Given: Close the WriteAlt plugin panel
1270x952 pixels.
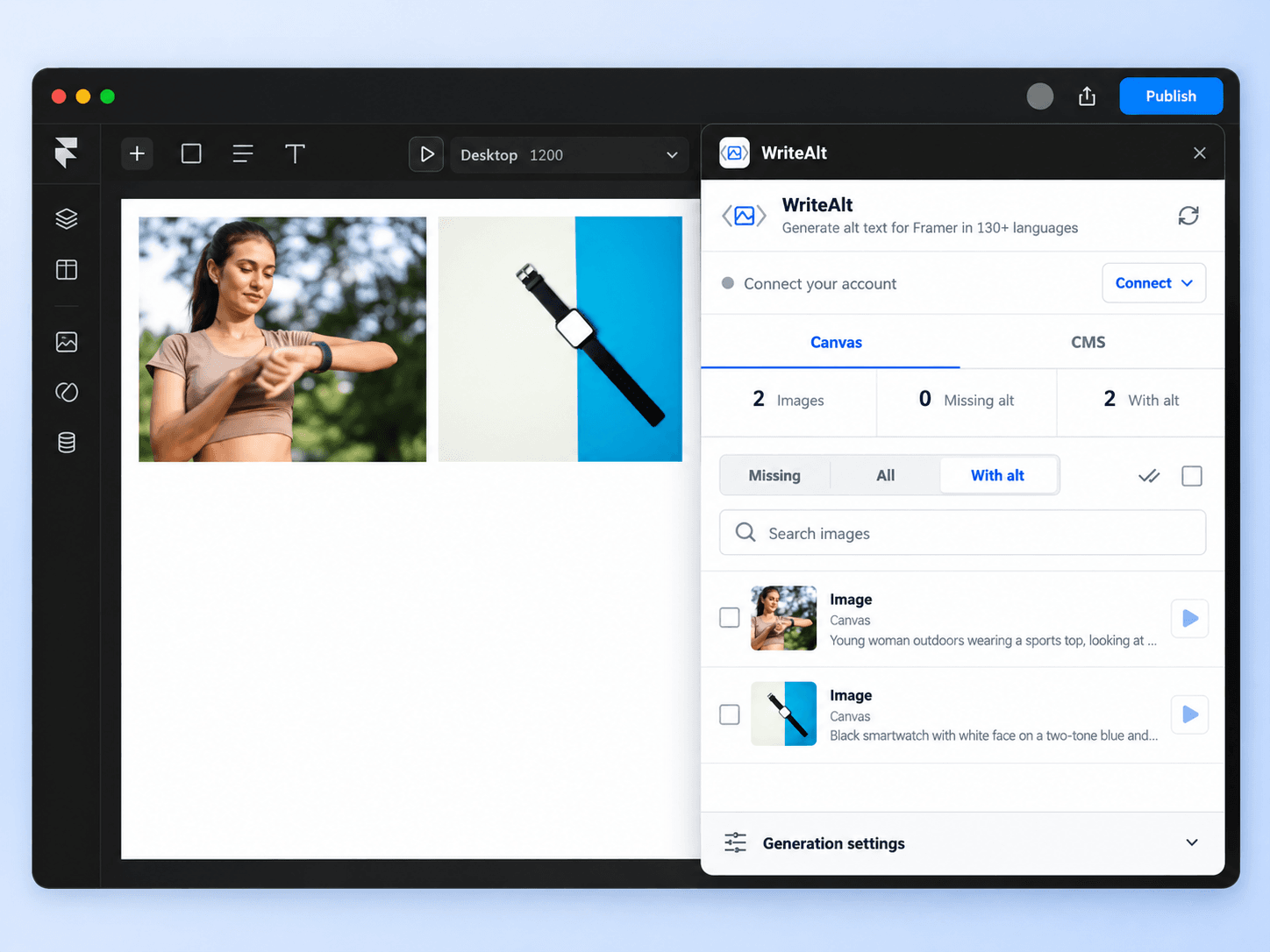Looking at the screenshot, I should point(1200,153).
